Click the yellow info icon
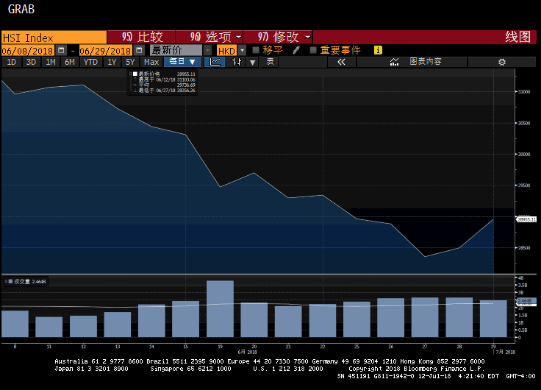The width and height of the screenshot is (541, 390). tap(378, 50)
